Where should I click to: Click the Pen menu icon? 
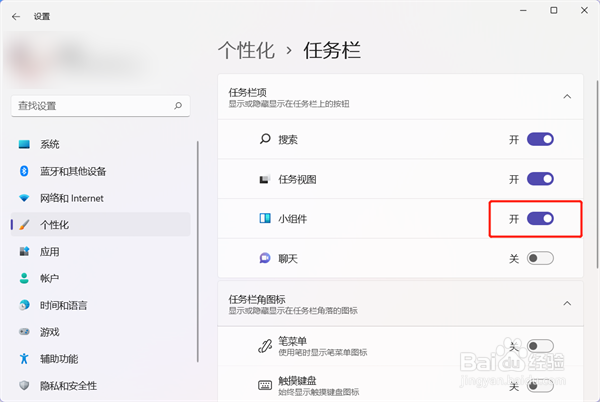point(265,346)
